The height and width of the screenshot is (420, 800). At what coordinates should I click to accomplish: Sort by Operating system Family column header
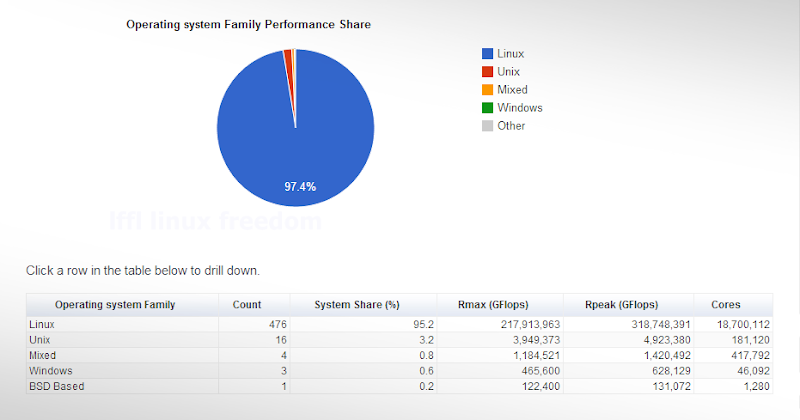[115, 304]
